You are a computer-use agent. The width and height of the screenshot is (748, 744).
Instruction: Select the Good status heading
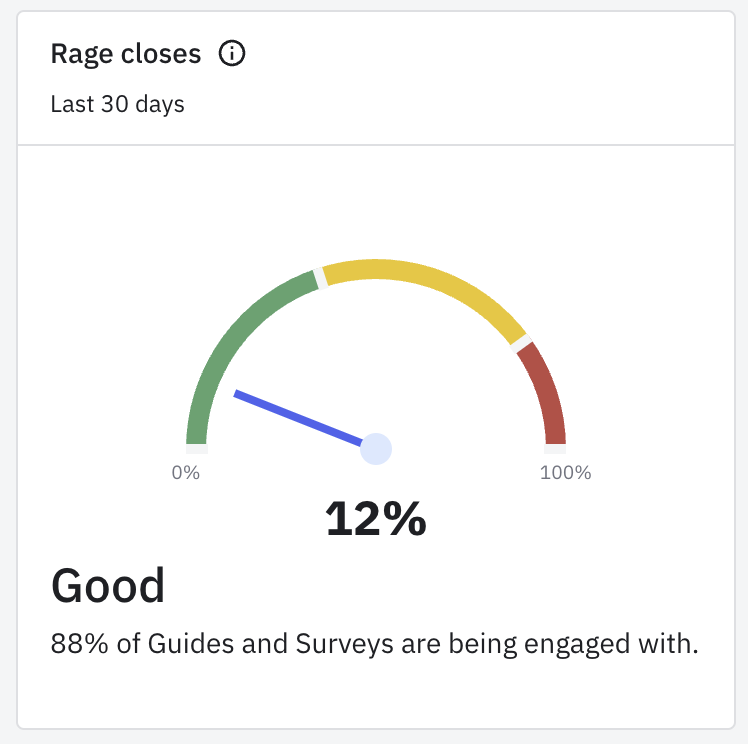coord(108,586)
